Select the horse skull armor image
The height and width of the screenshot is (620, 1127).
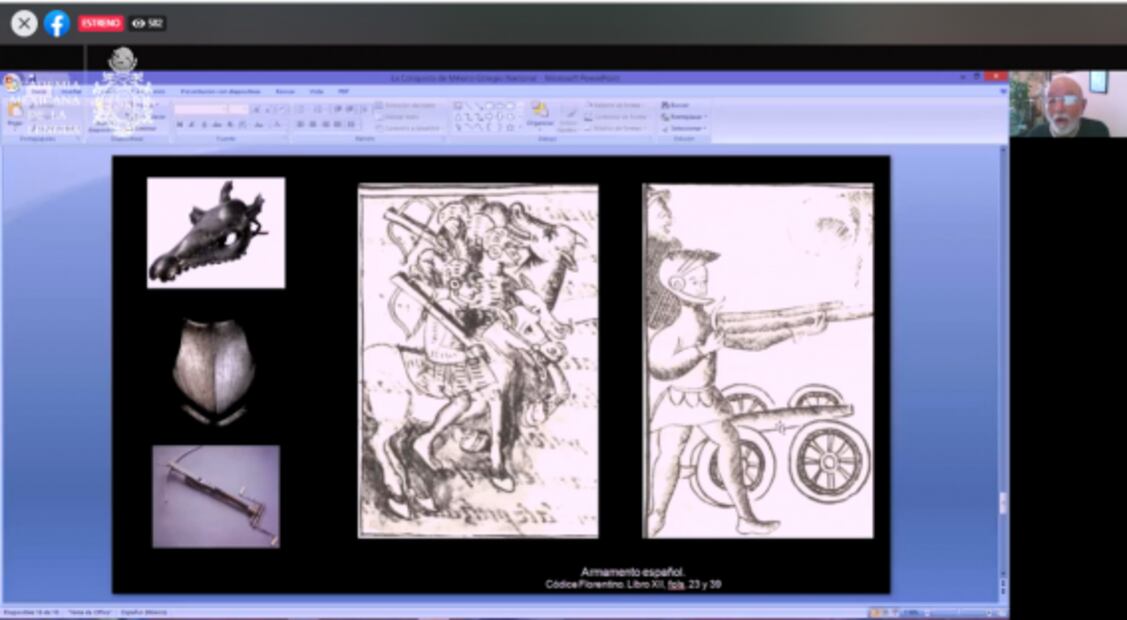[x=215, y=232]
